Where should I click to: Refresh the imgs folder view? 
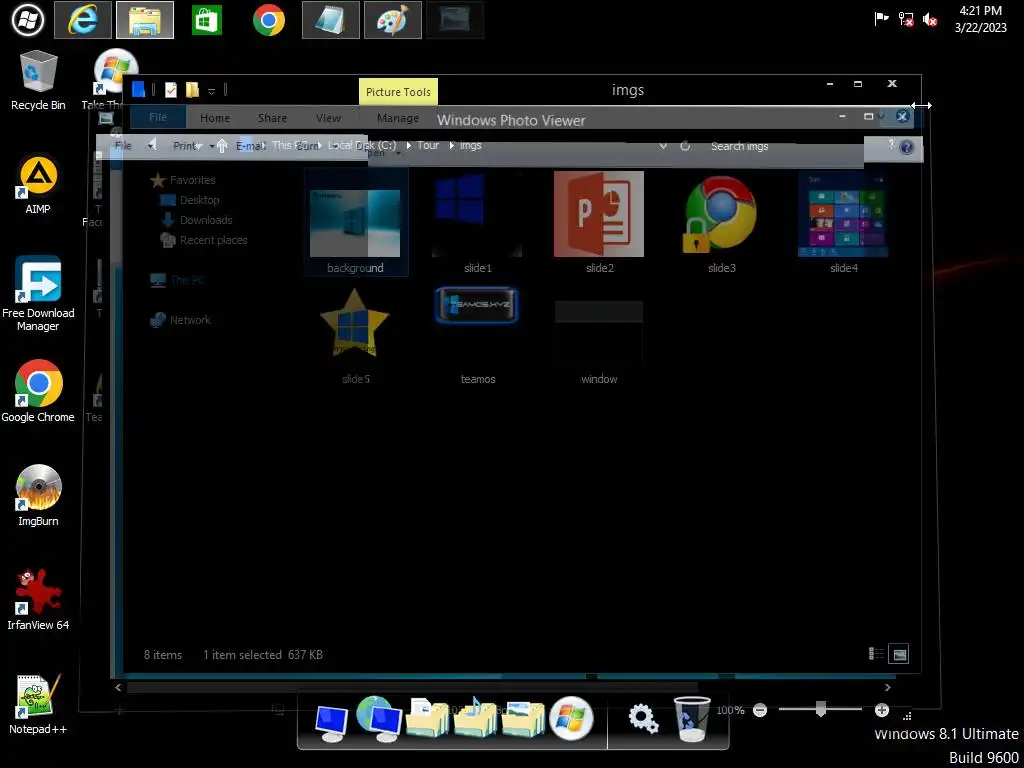[x=685, y=146]
